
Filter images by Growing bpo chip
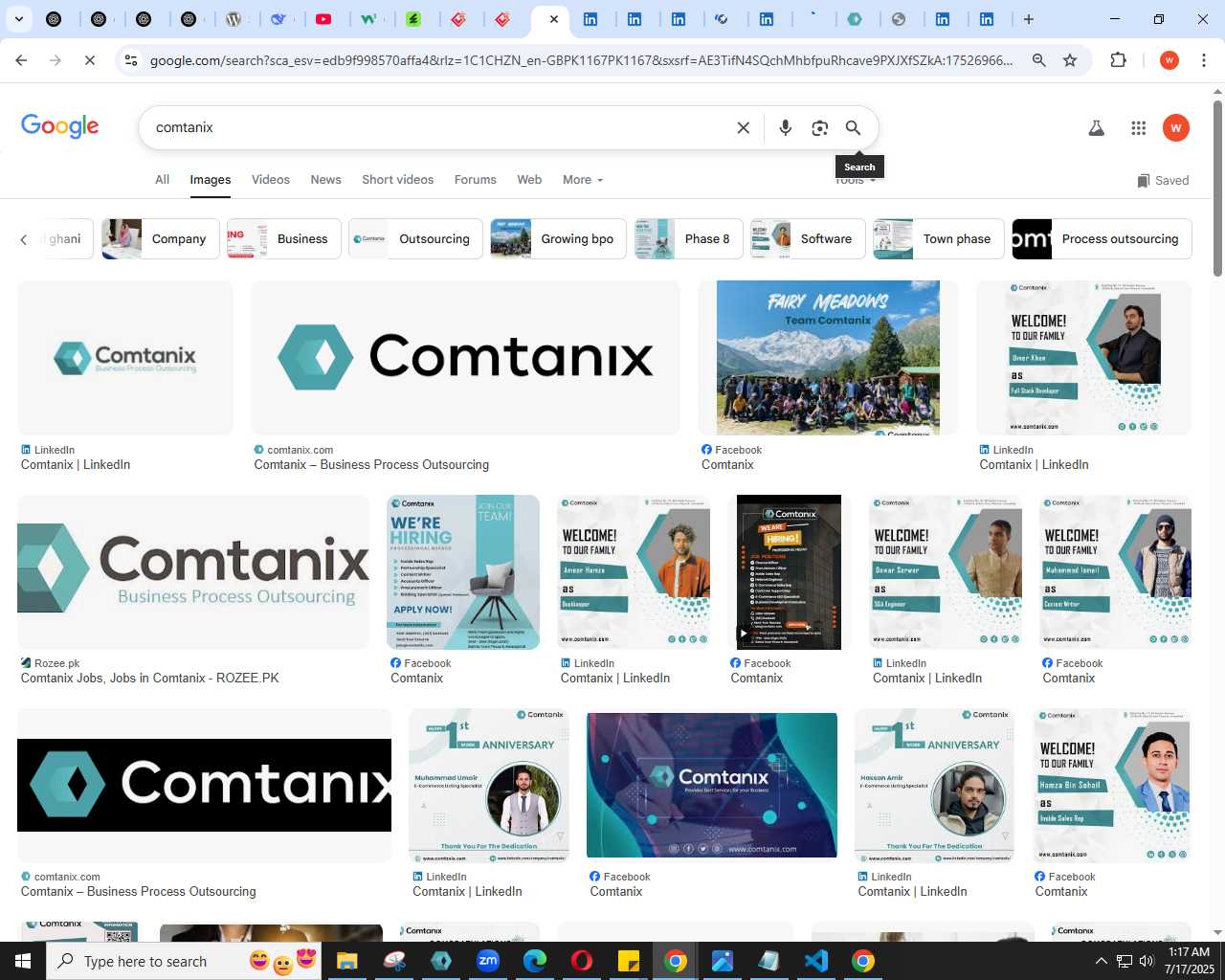point(559,239)
